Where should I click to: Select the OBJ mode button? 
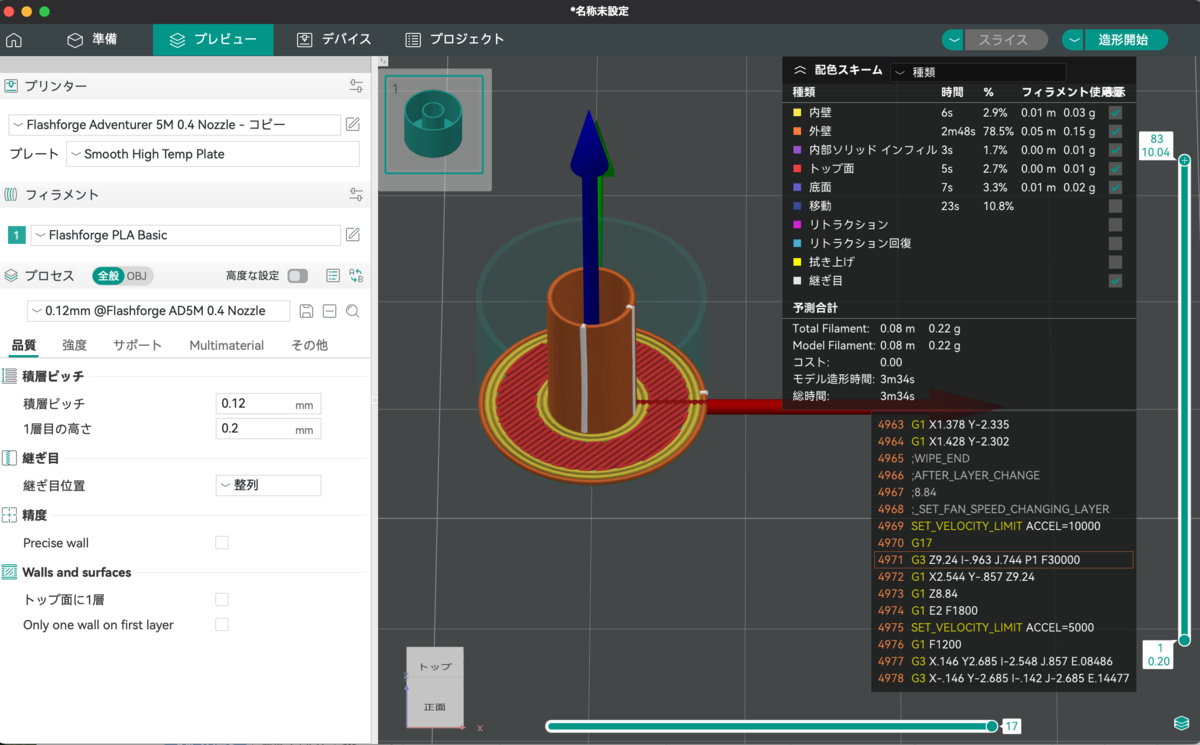135,276
